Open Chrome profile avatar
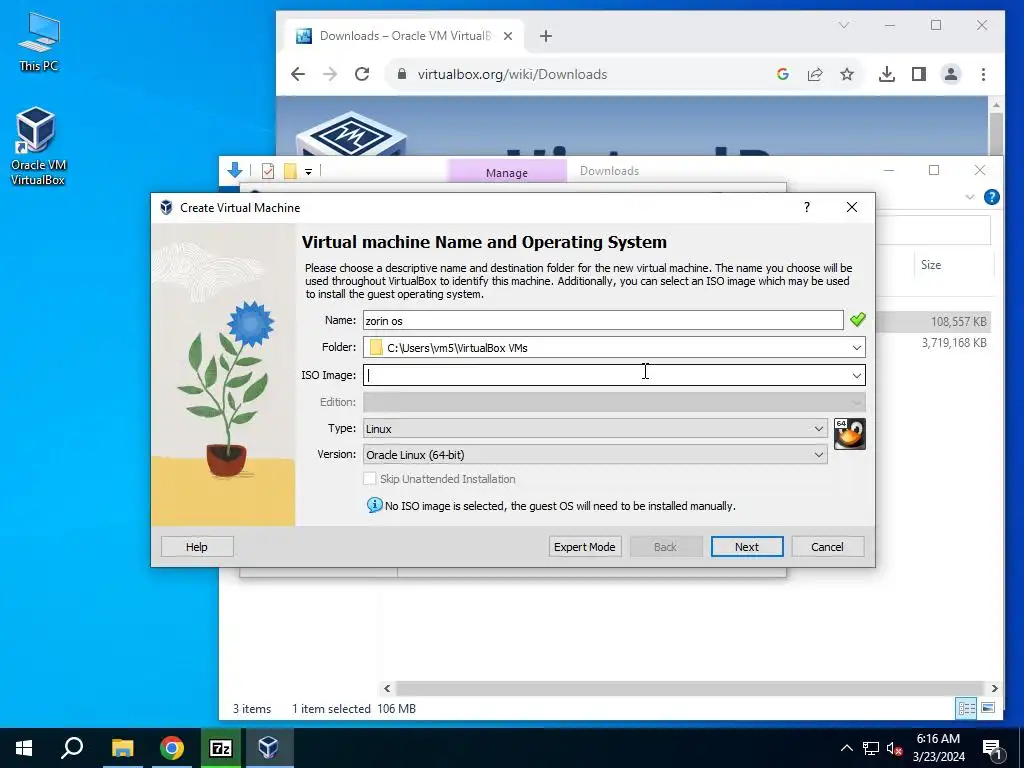 point(951,74)
